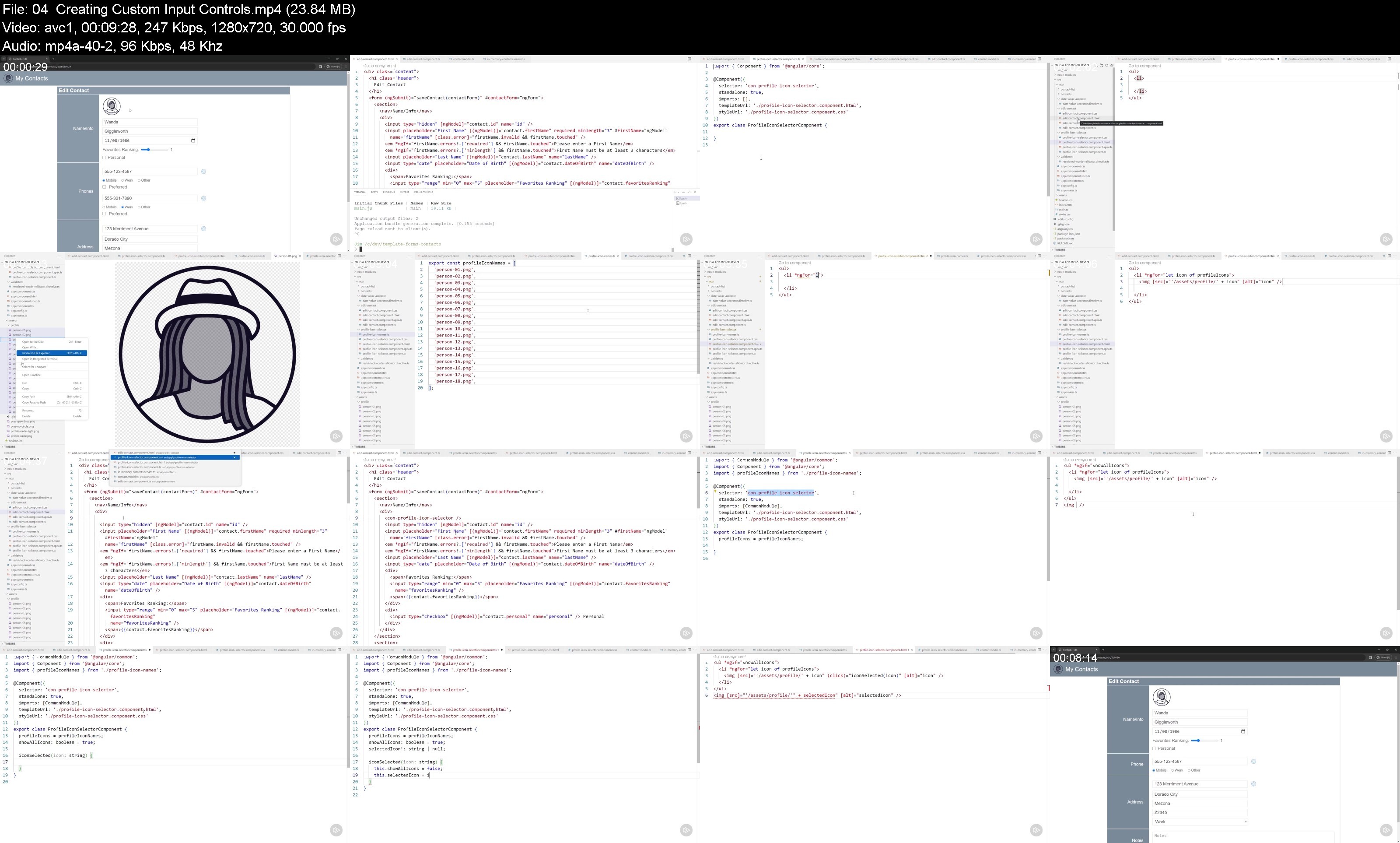Select profile-circle-light.png file in the Explorer tree
This screenshot has width=1400, height=843.
[x=25, y=431]
